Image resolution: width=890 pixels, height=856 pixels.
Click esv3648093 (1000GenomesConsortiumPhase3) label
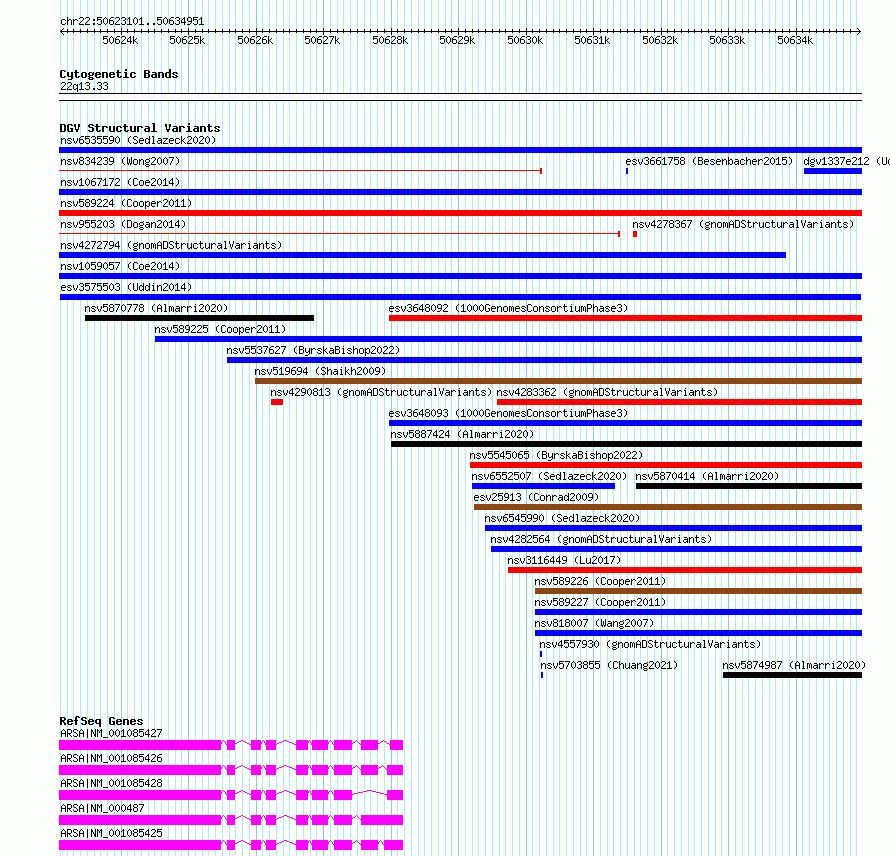pyautogui.click(x=508, y=413)
